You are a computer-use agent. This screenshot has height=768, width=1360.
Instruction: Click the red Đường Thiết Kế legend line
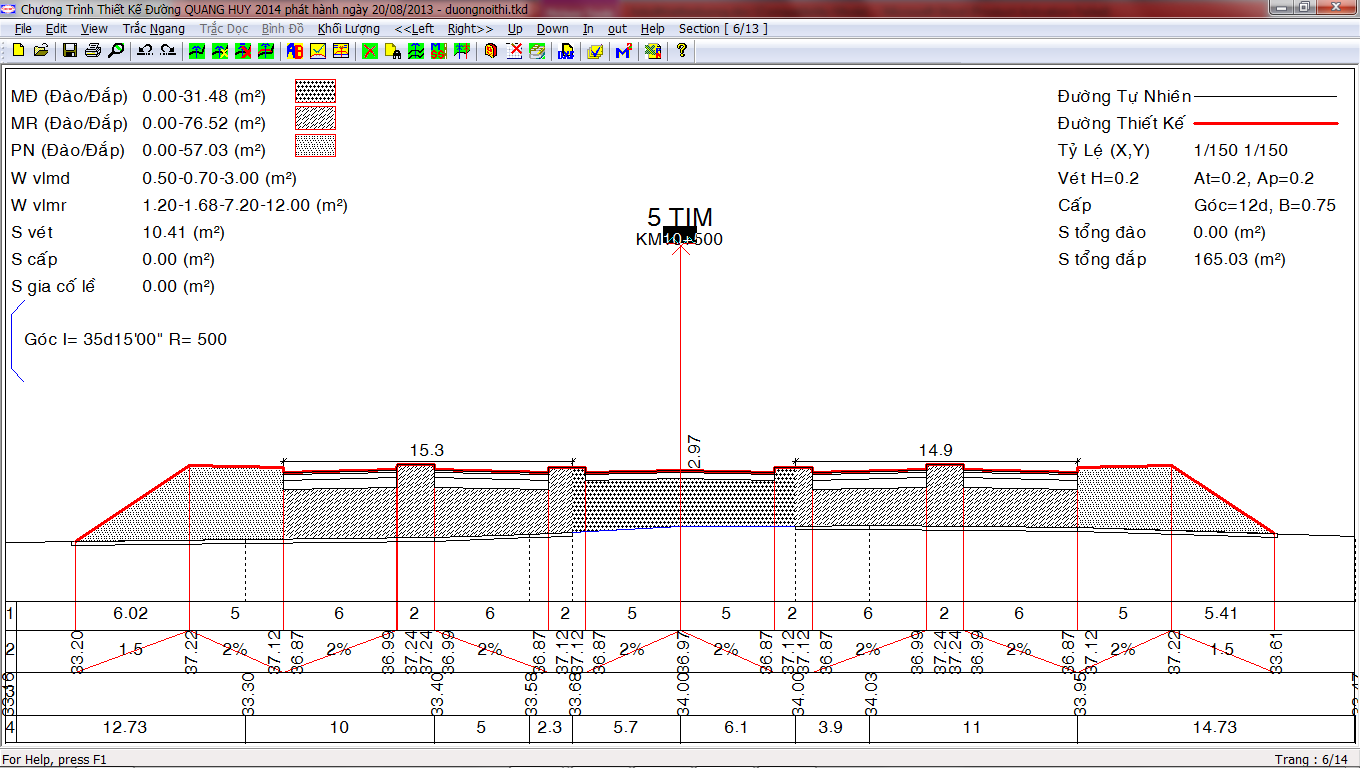[1266, 123]
